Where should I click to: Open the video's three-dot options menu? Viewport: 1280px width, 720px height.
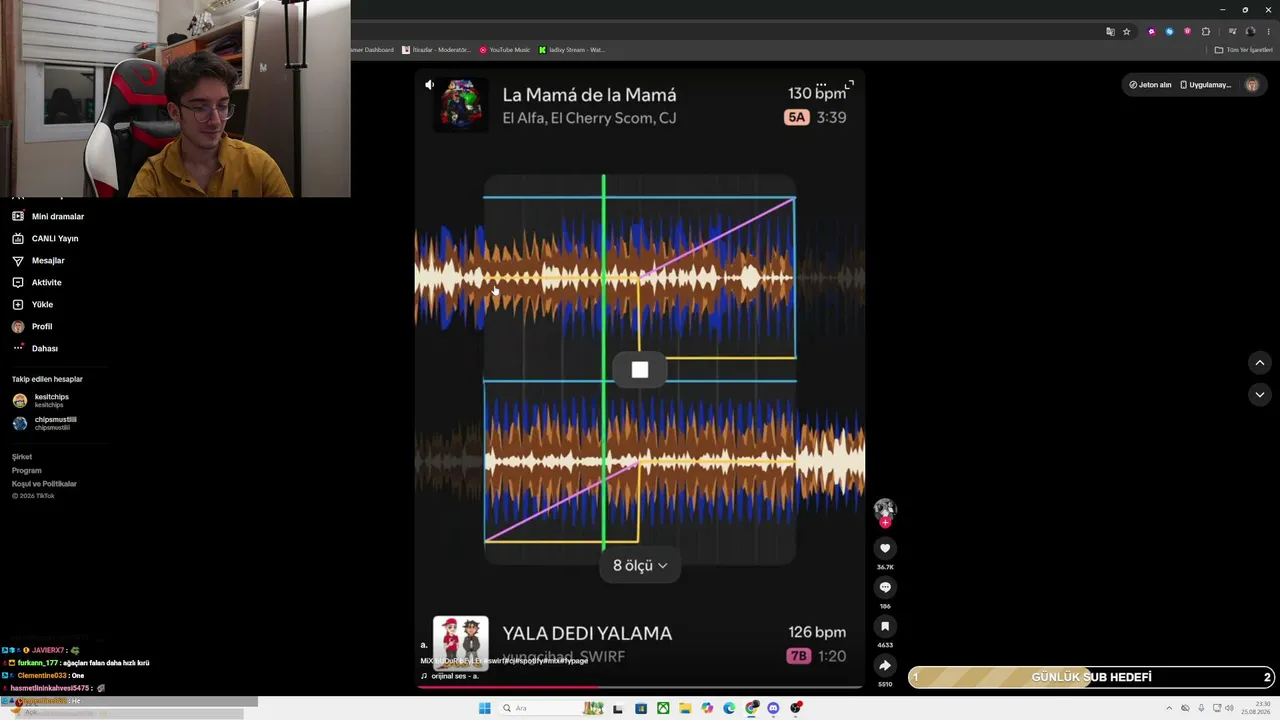[821, 85]
